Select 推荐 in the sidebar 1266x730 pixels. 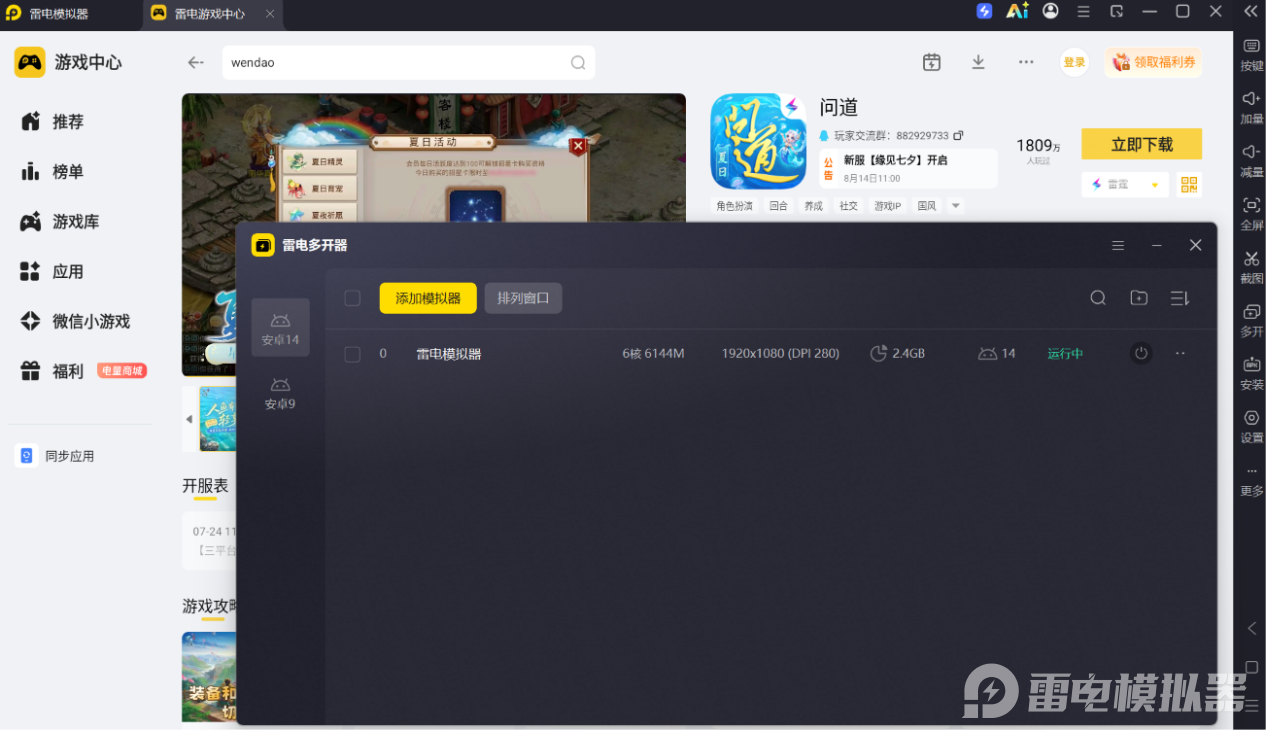point(68,122)
